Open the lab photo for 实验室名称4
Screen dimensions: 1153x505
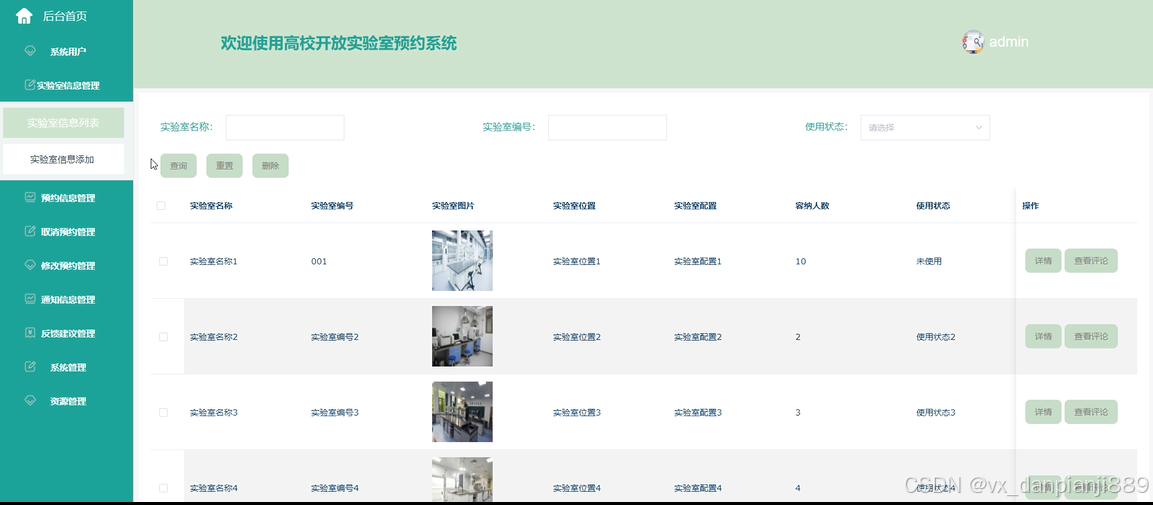click(x=462, y=479)
